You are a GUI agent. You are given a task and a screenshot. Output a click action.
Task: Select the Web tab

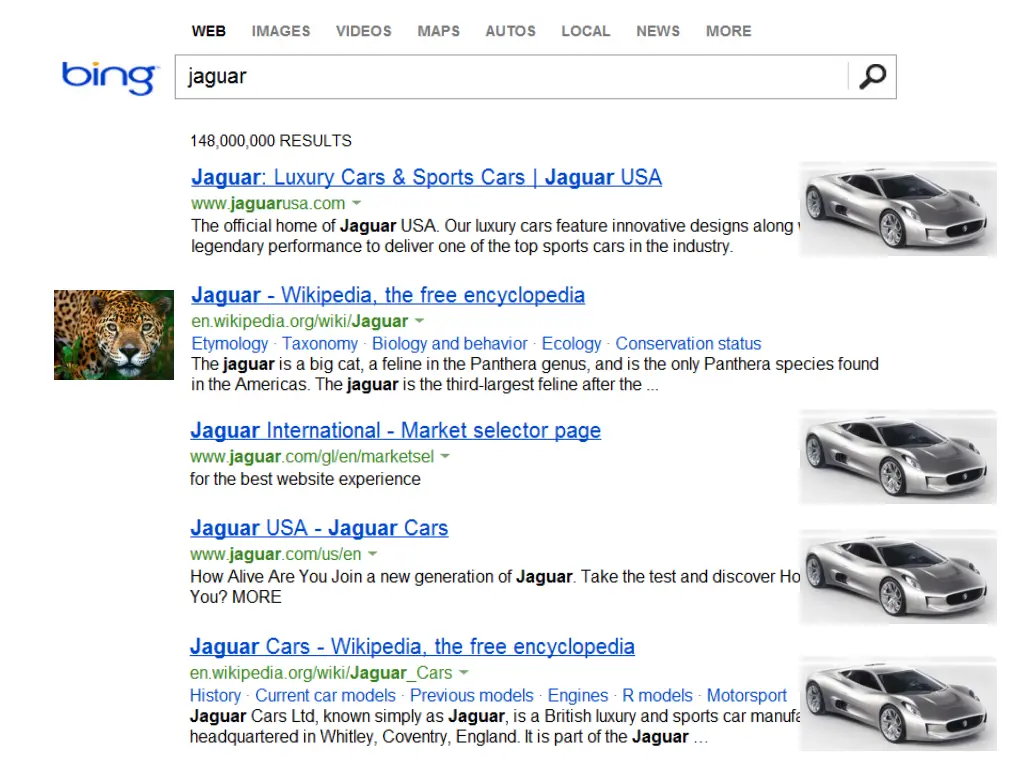coord(209,31)
